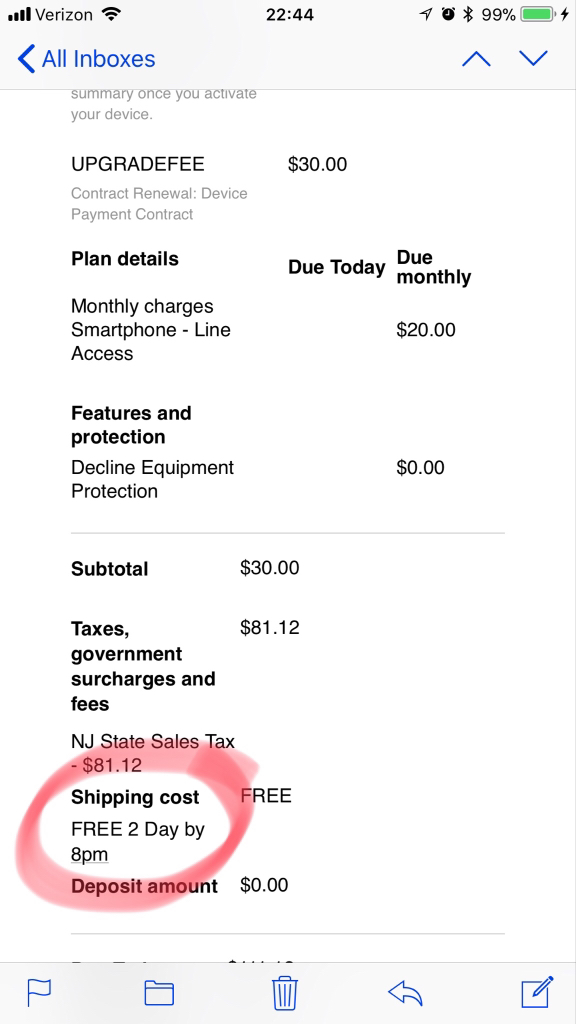Tap the Shipping cost label
Screen dimensions: 576x1024
tap(135, 797)
